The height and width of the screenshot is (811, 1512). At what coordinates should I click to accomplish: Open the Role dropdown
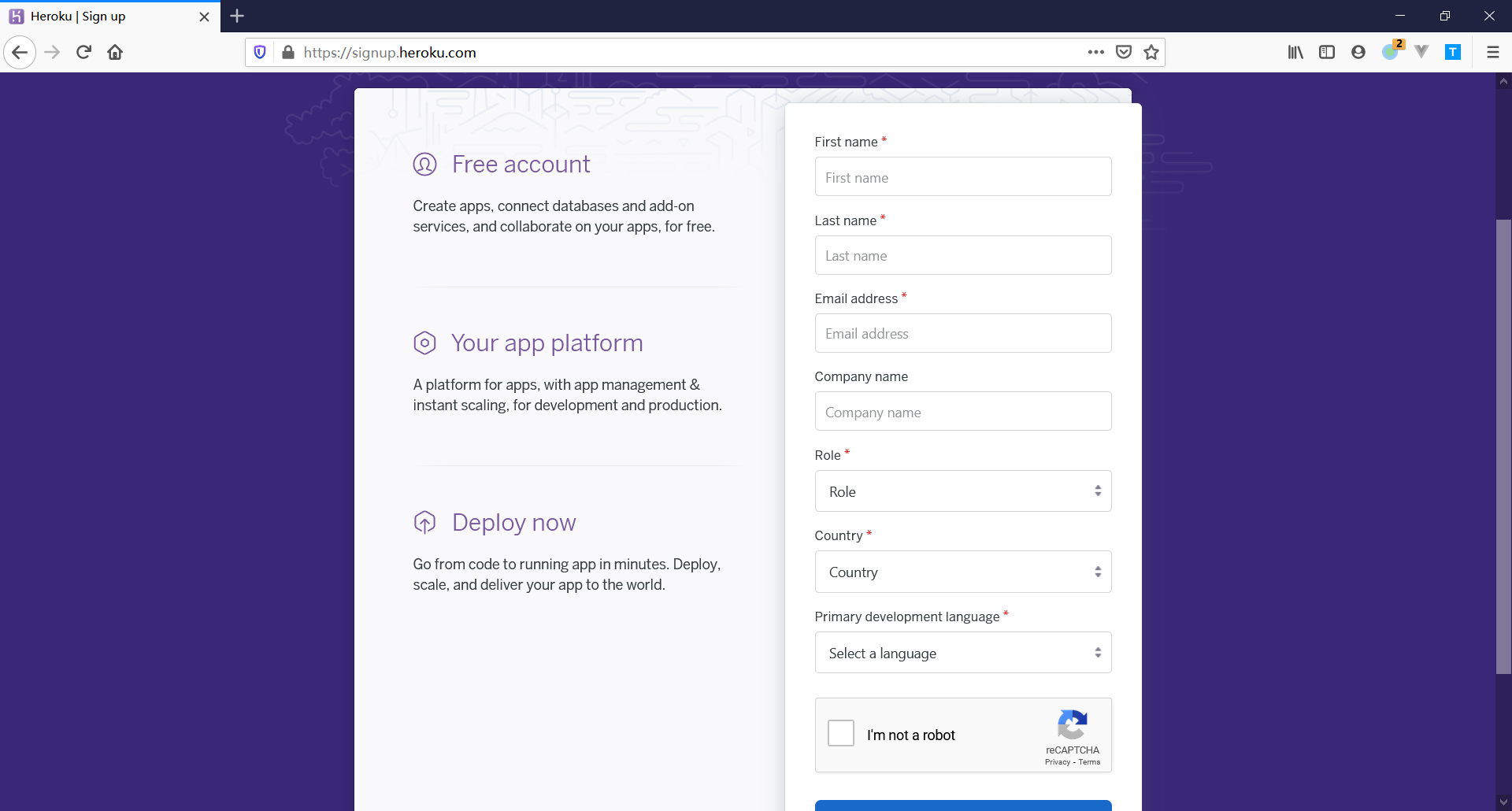[x=963, y=491]
